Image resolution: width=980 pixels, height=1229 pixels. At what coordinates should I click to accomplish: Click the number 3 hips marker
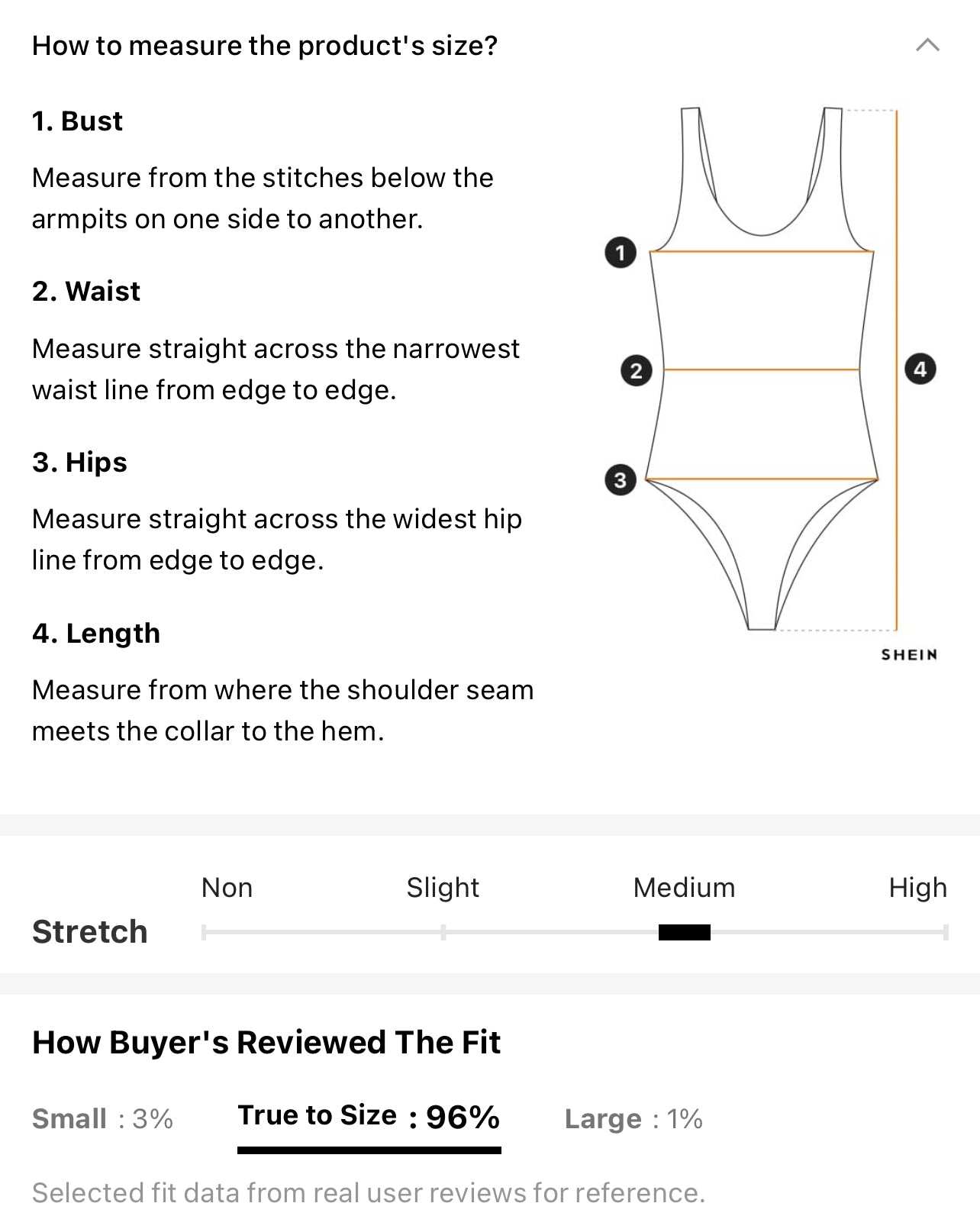coord(621,480)
